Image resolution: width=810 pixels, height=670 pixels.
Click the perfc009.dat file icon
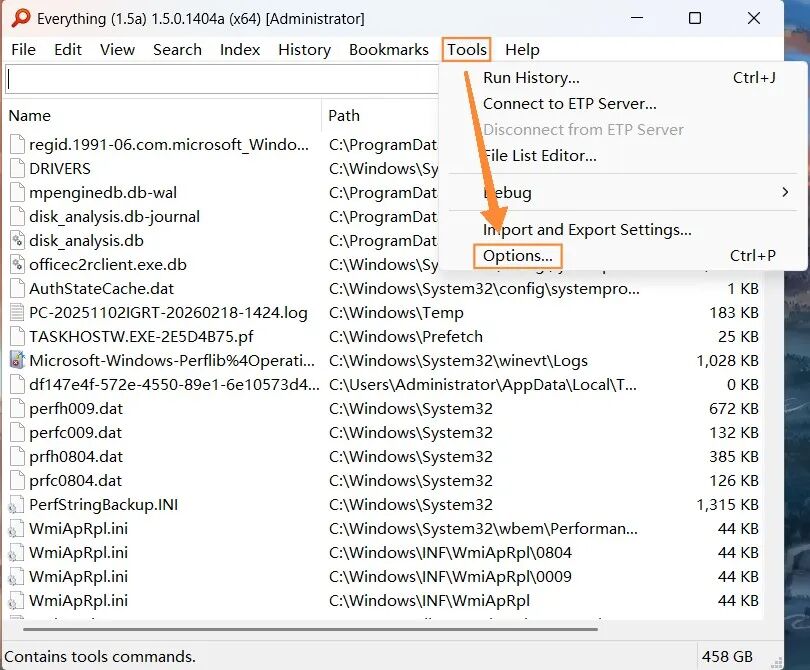[x=17, y=432]
